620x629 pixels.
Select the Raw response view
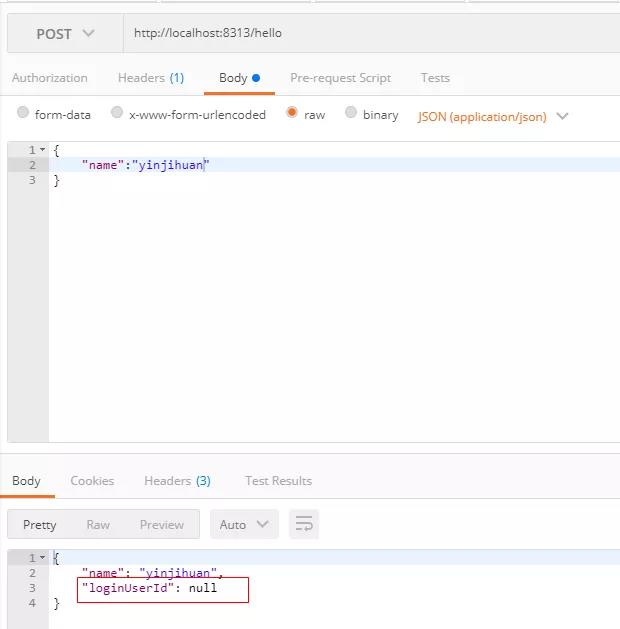[98, 525]
